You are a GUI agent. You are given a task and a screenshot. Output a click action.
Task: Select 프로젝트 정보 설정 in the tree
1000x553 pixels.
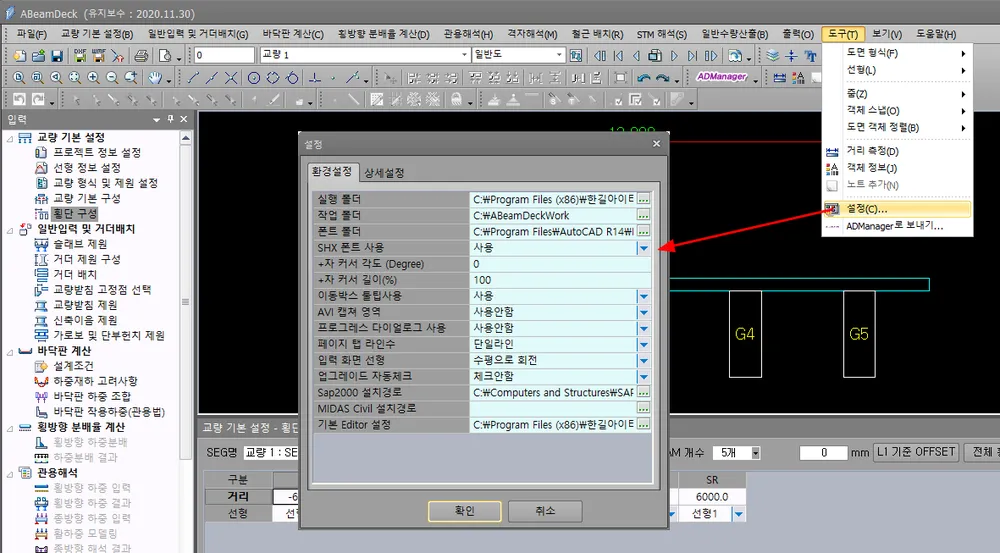click(97, 152)
